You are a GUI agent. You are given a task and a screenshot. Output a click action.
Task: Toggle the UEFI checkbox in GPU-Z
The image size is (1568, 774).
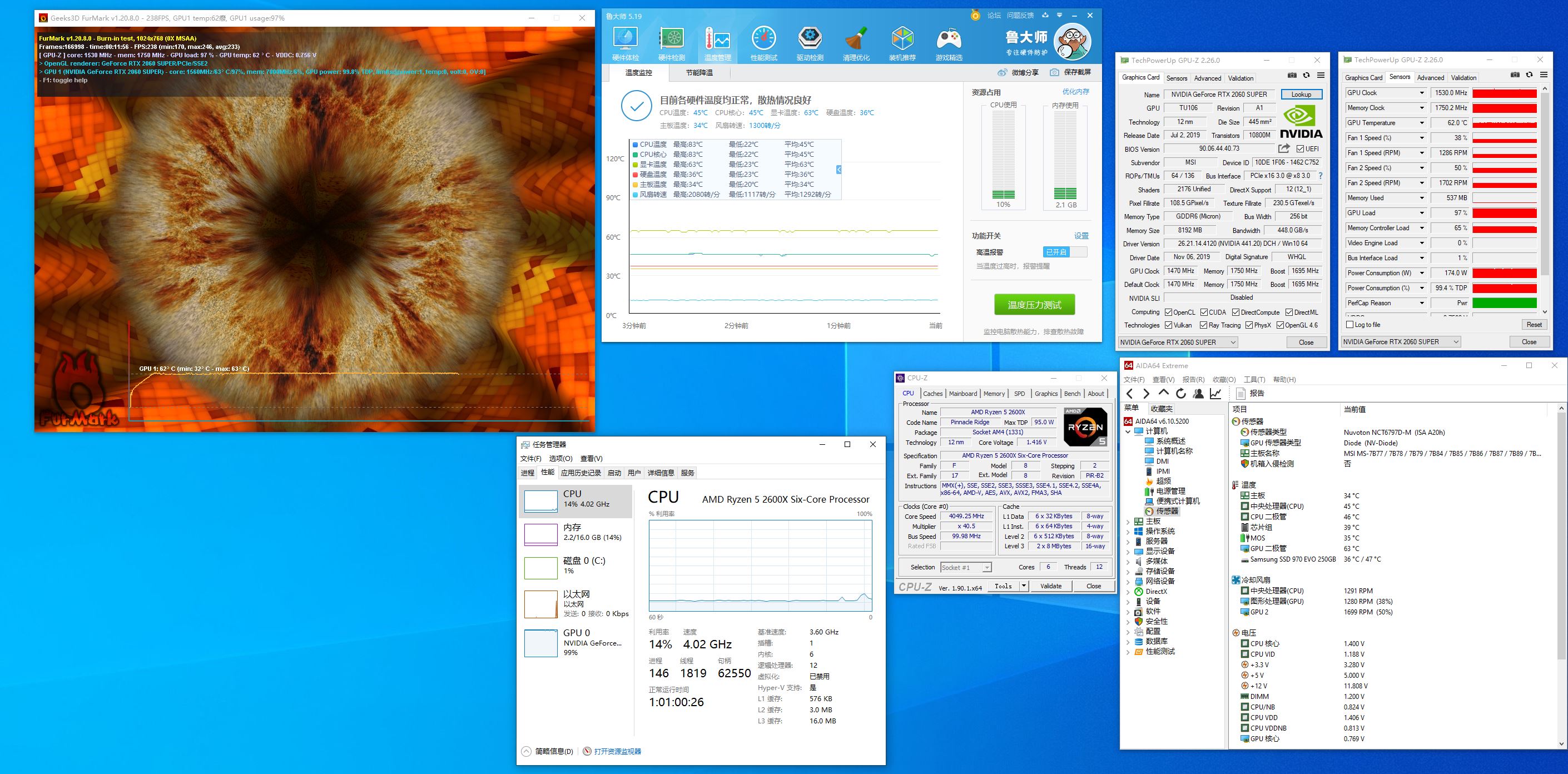pyautogui.click(x=1300, y=149)
